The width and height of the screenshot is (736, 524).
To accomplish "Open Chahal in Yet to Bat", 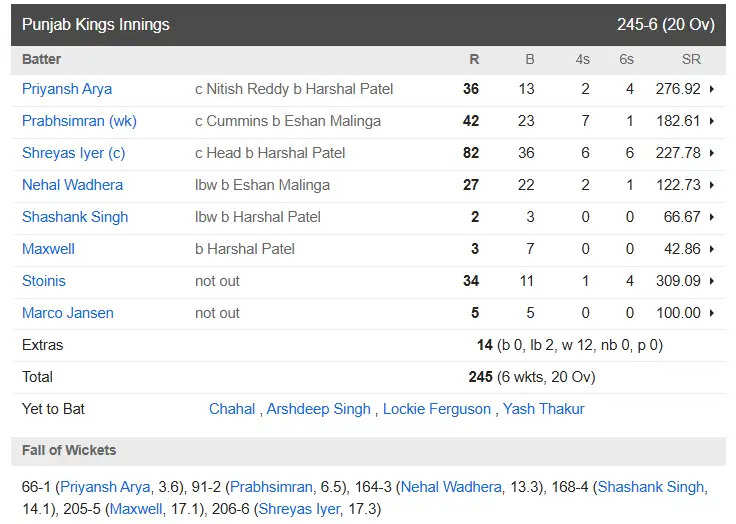I will click(232, 409).
